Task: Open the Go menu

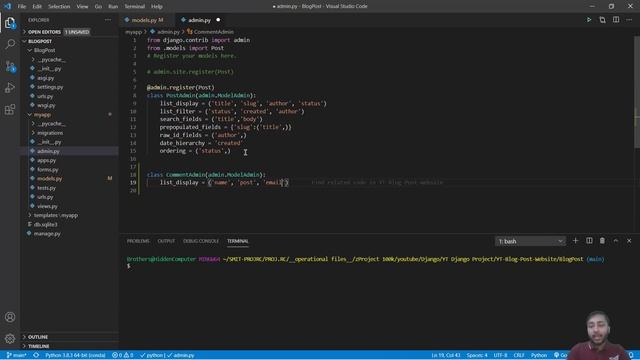Action: [x=98, y=6]
